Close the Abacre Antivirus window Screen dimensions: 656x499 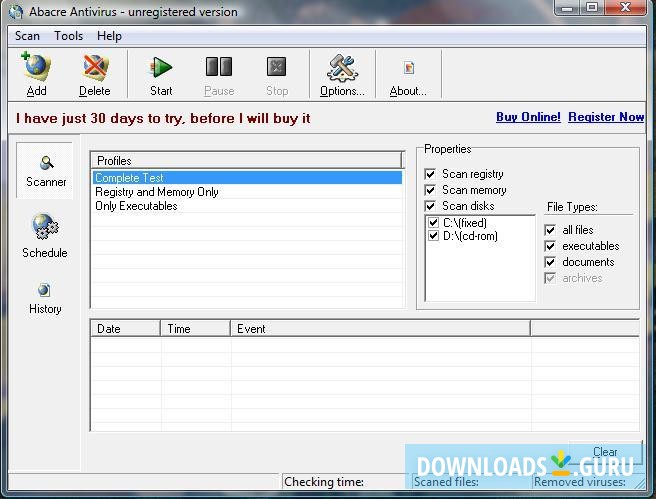[x=625, y=8]
